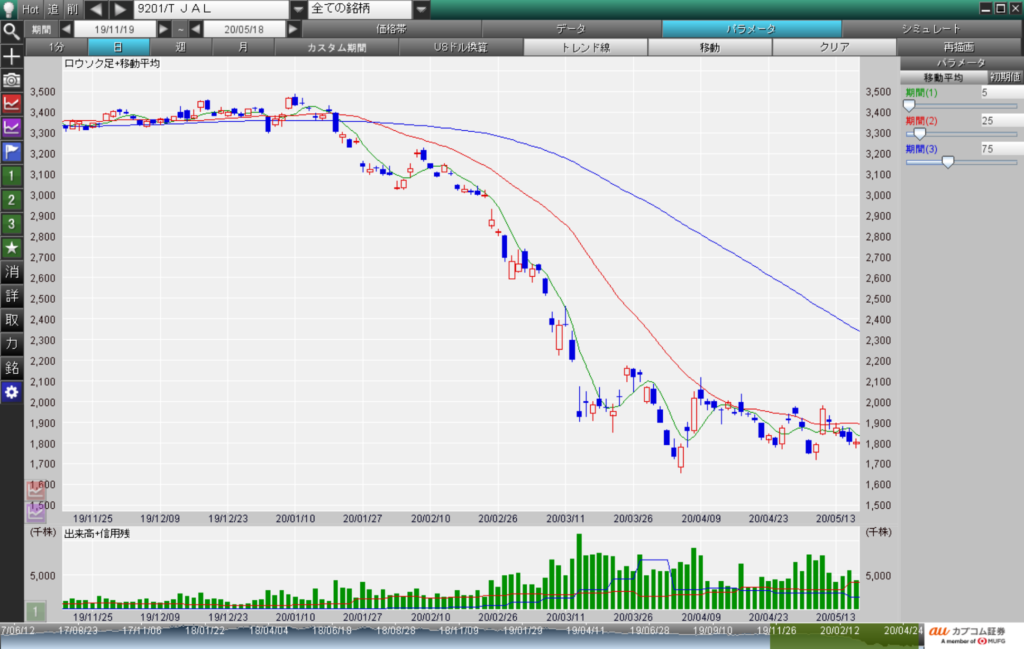Click the purple chart icon in sidebar
This screenshot has height=649, width=1024.
(x=11, y=127)
